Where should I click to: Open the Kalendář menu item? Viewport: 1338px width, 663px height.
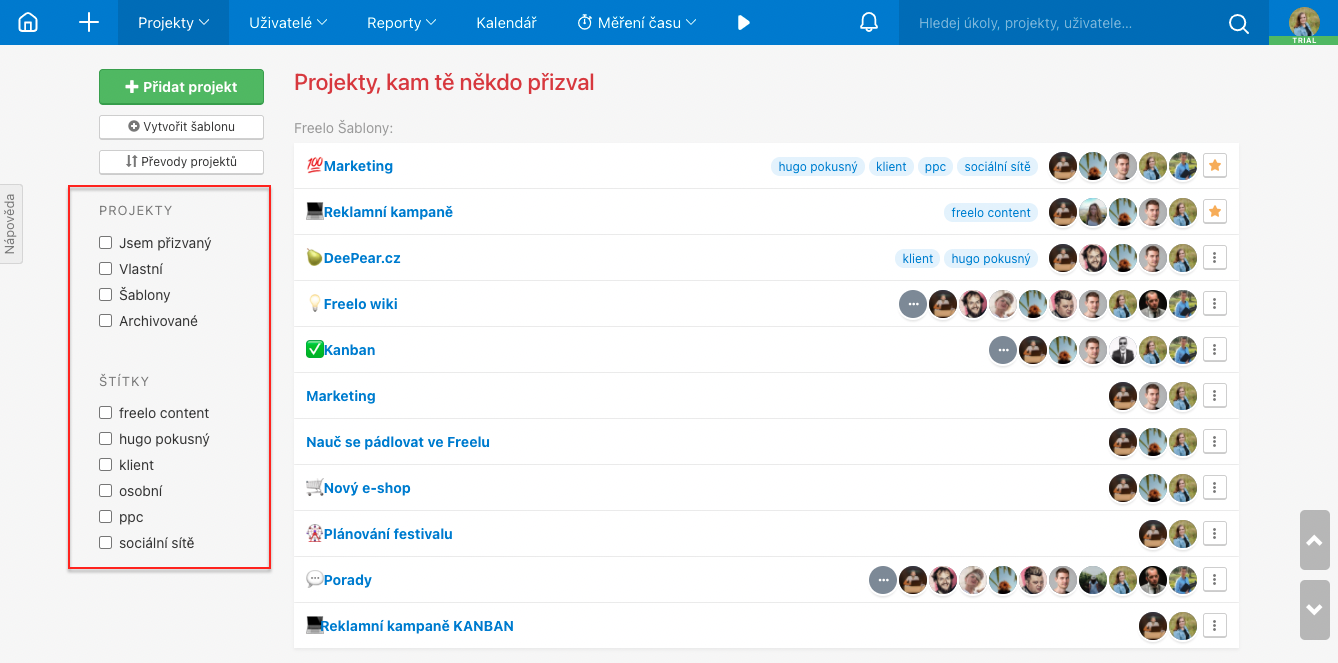tap(506, 22)
